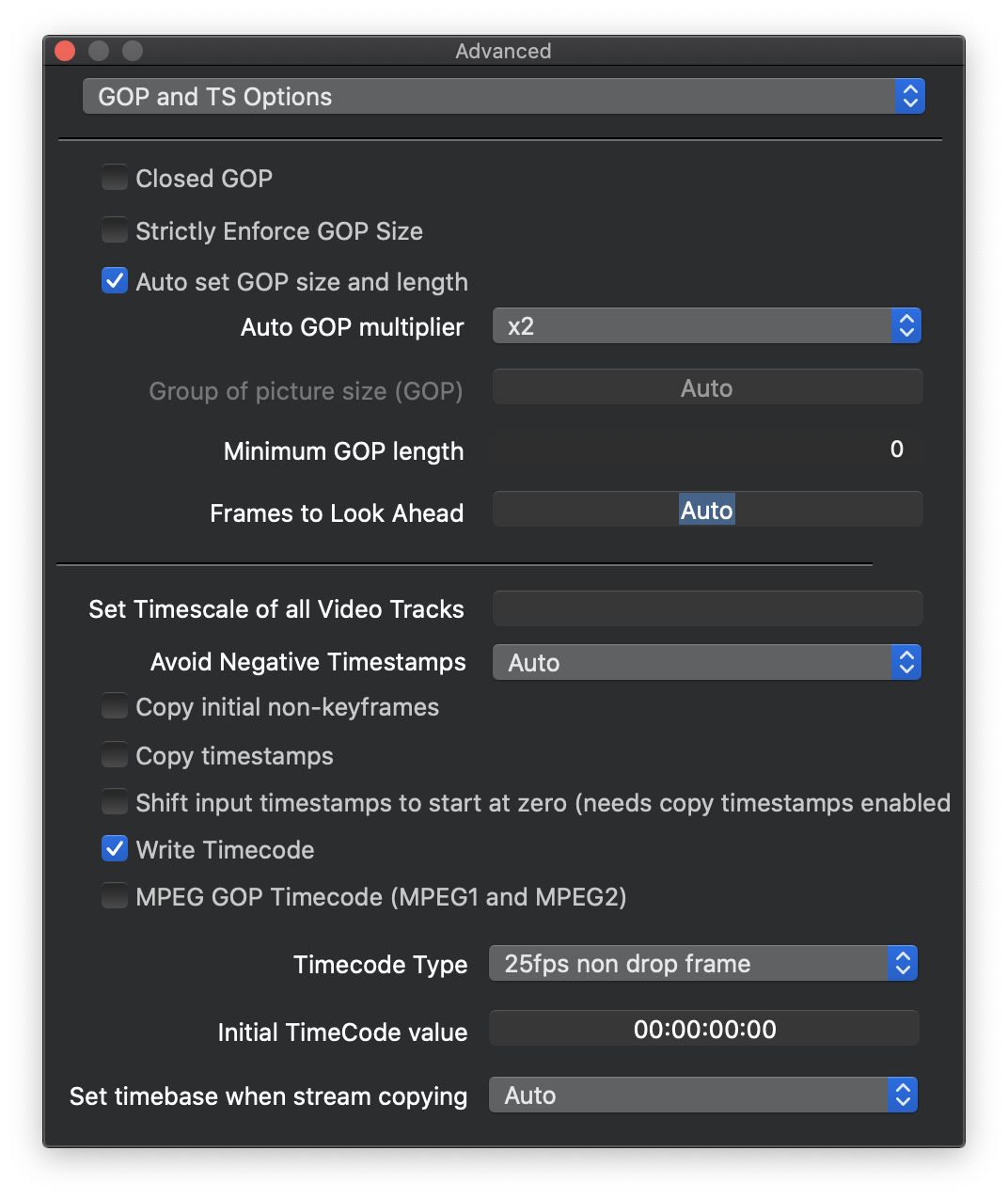Image resolution: width=1008 pixels, height=1198 pixels.
Task: Open the GOP and TS Options section dropdown
Action: tap(503, 97)
